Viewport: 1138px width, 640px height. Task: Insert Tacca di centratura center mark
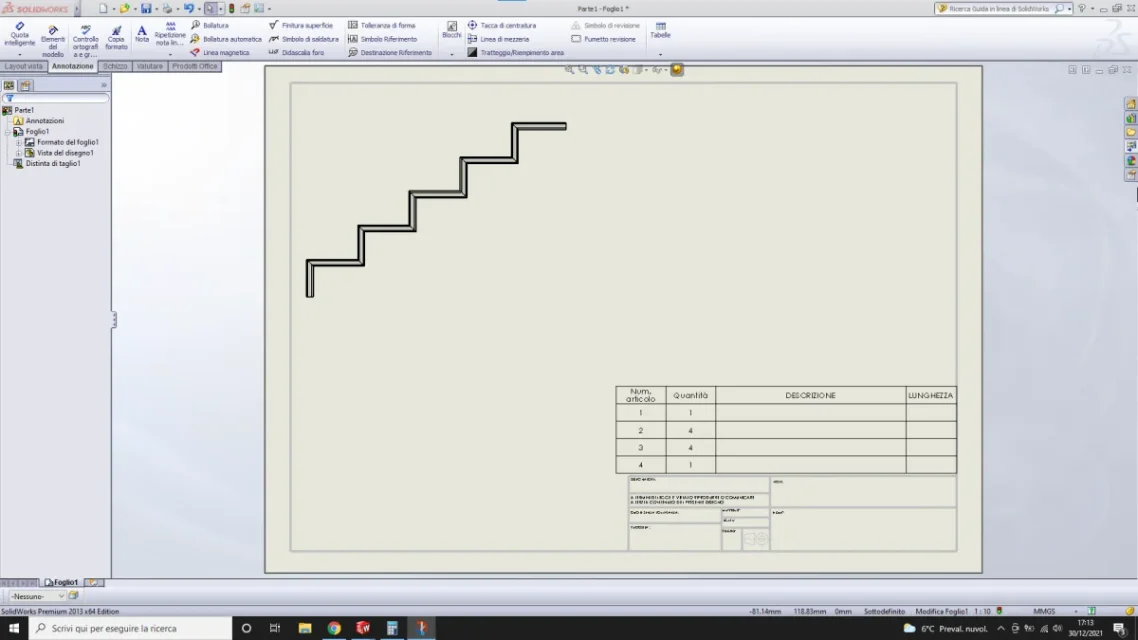502,25
